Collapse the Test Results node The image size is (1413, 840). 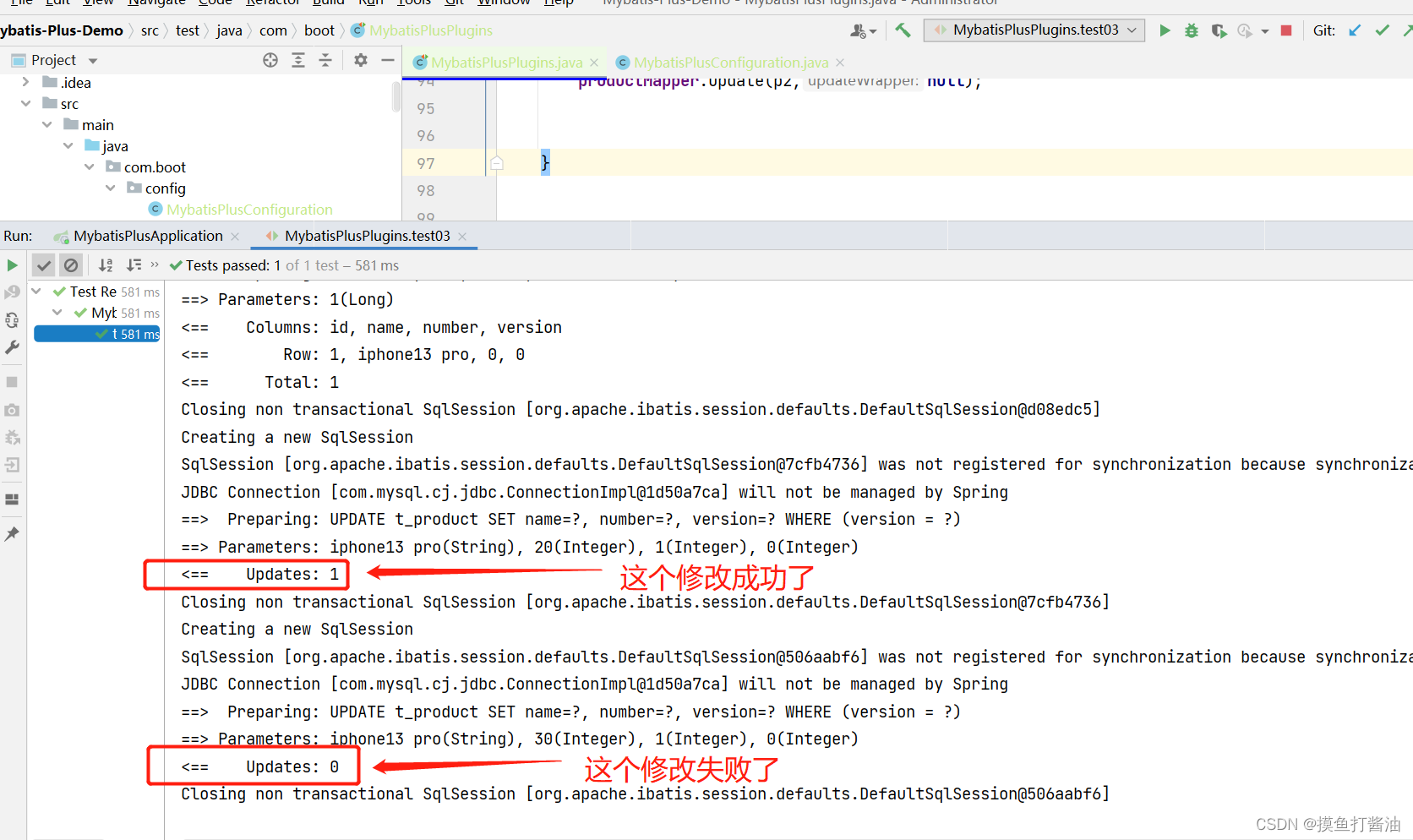(x=36, y=291)
